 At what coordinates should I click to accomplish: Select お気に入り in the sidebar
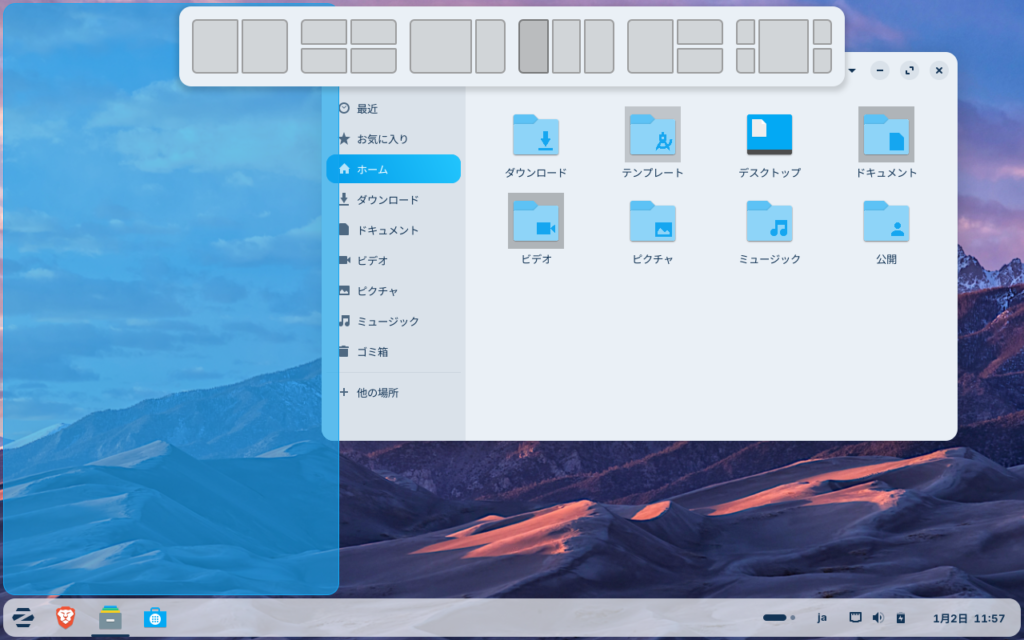[x=382, y=139]
